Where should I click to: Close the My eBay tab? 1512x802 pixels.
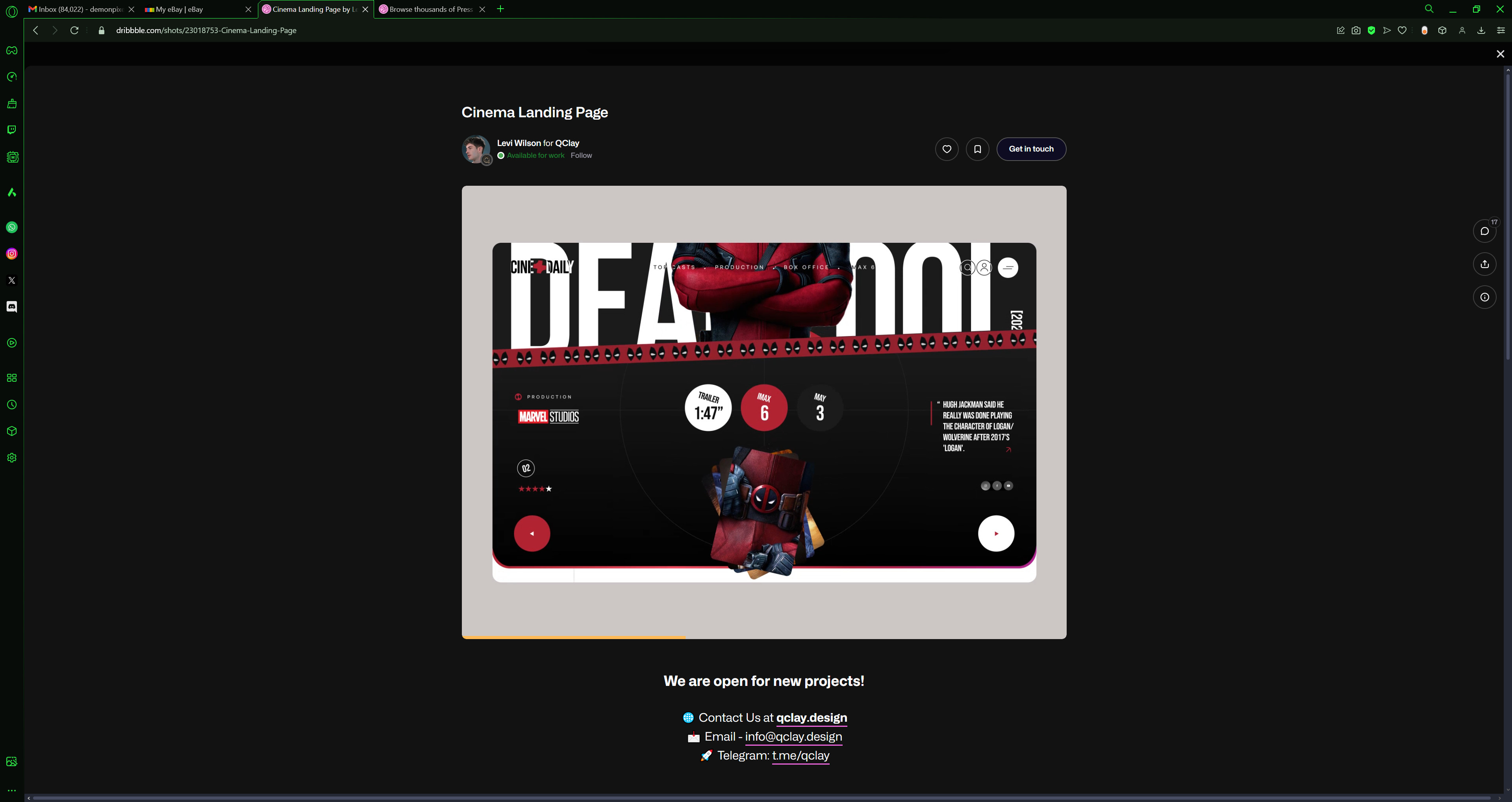click(x=248, y=9)
